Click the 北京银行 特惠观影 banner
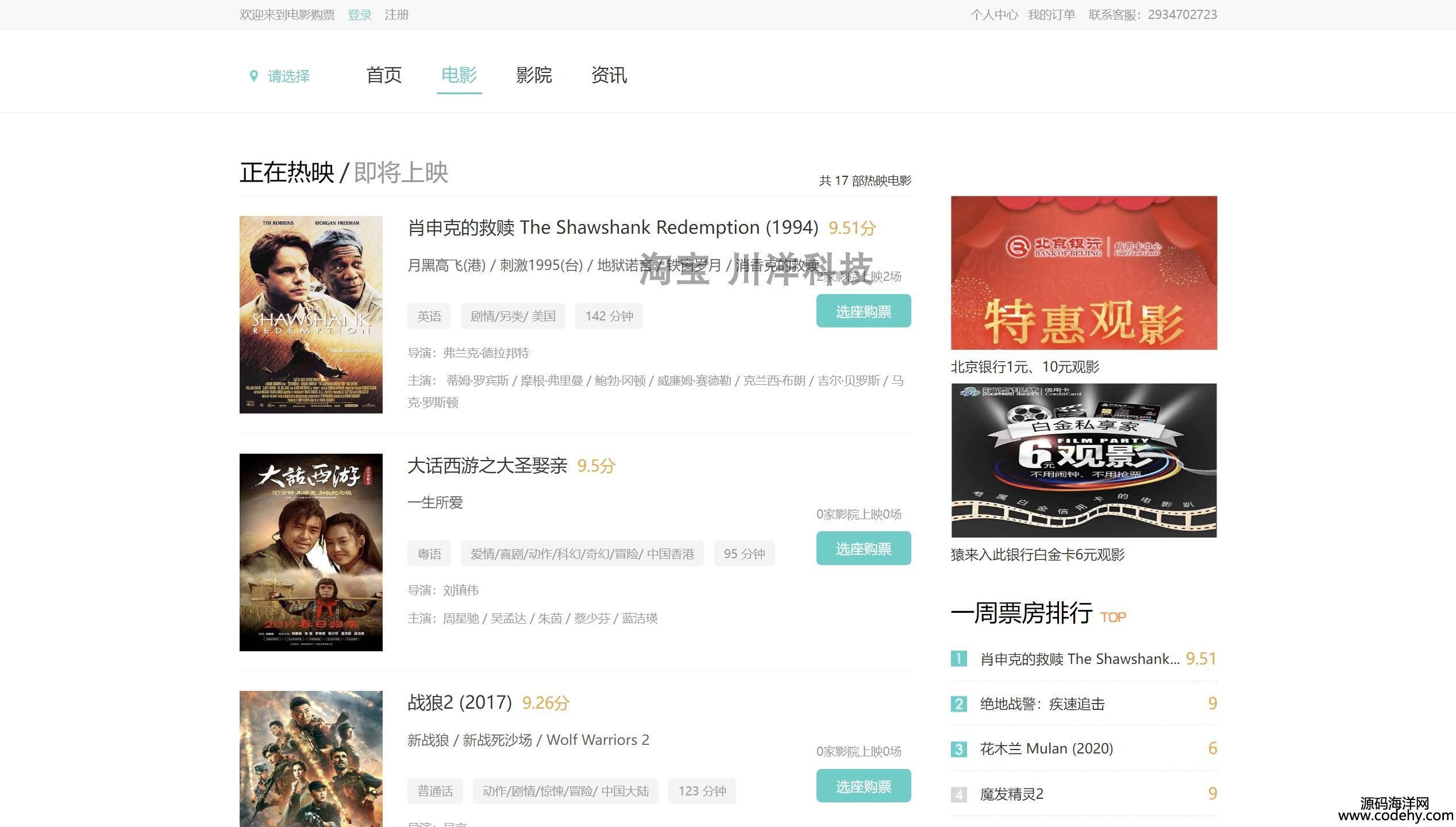Image resolution: width=1456 pixels, height=827 pixels. click(1084, 273)
